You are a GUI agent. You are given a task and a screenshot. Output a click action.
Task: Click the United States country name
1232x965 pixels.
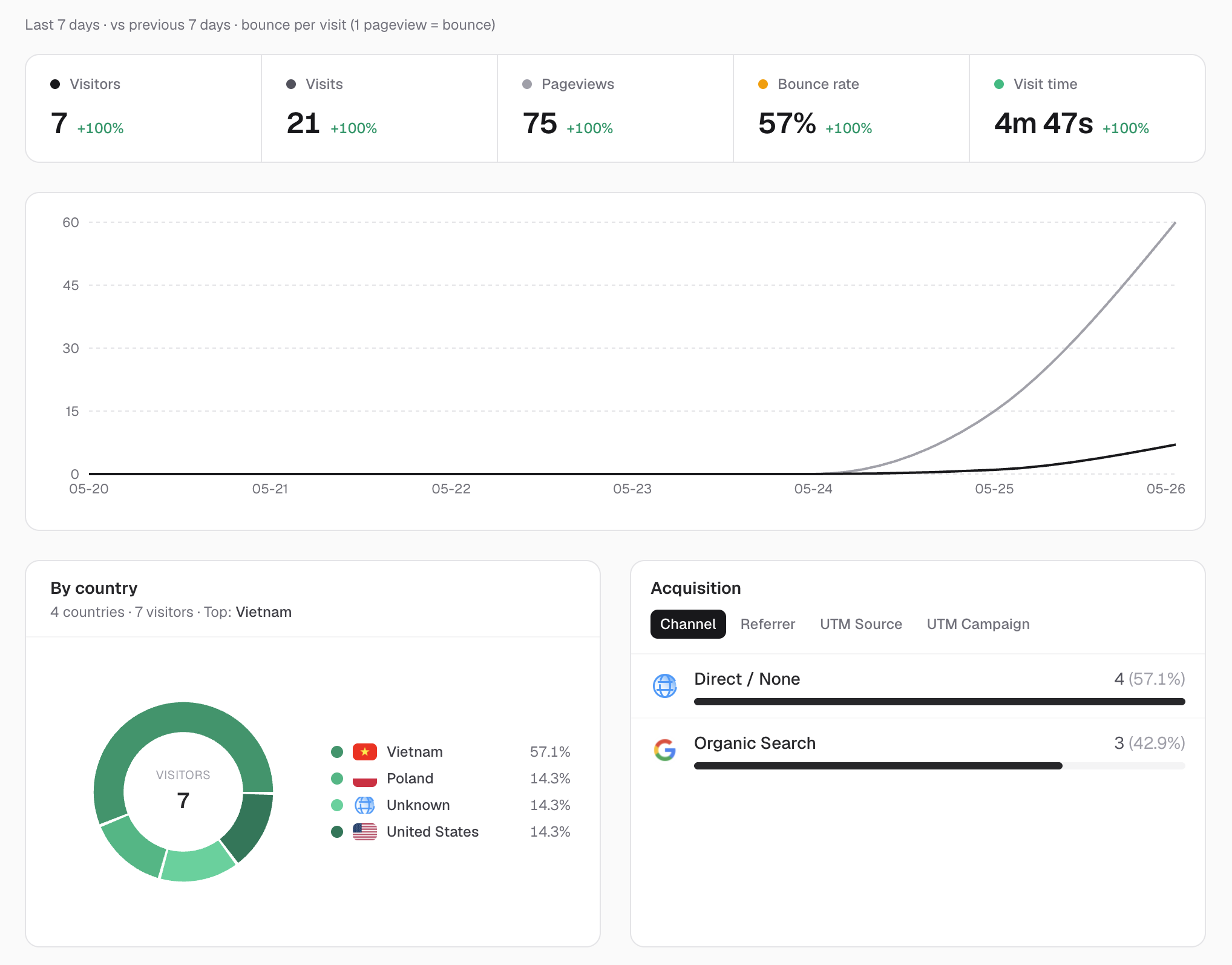pos(433,832)
